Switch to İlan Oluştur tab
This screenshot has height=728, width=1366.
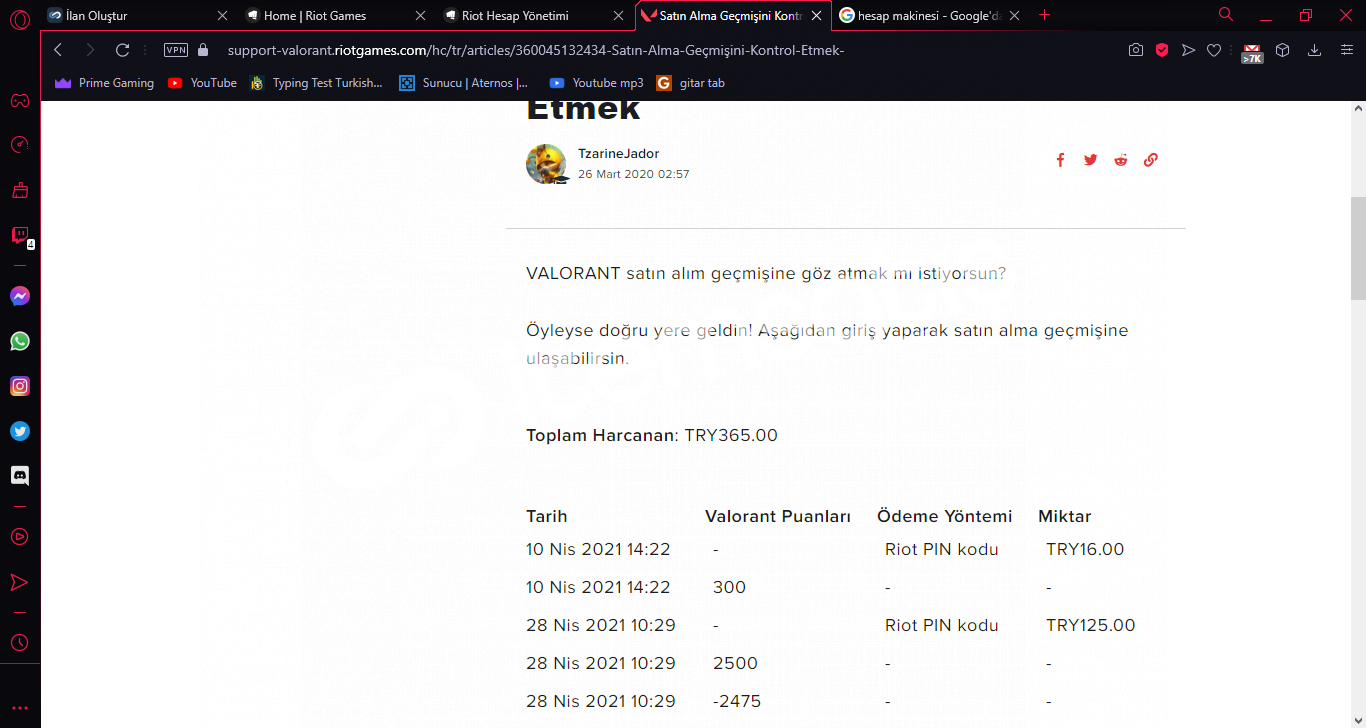tap(137, 16)
